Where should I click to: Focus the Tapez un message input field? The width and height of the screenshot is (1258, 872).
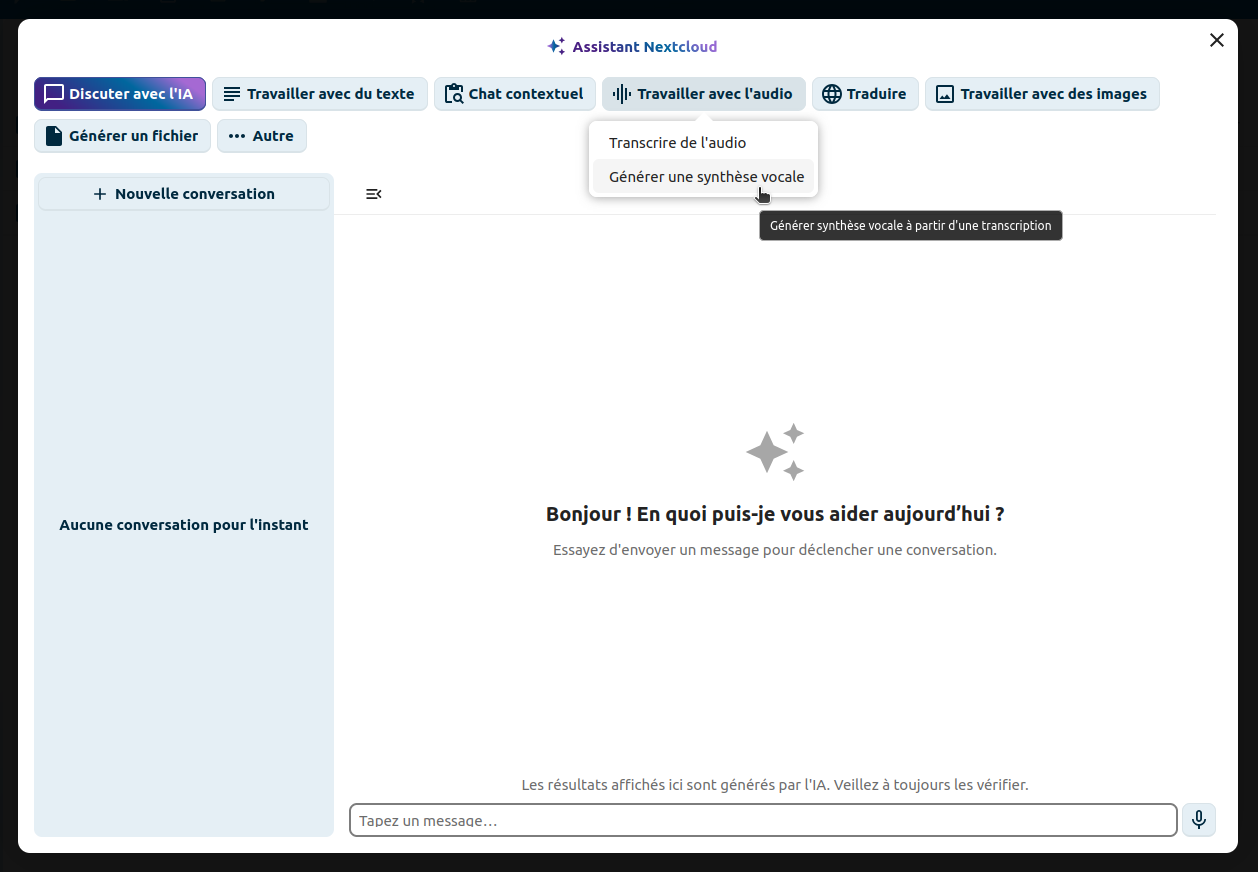pos(762,820)
